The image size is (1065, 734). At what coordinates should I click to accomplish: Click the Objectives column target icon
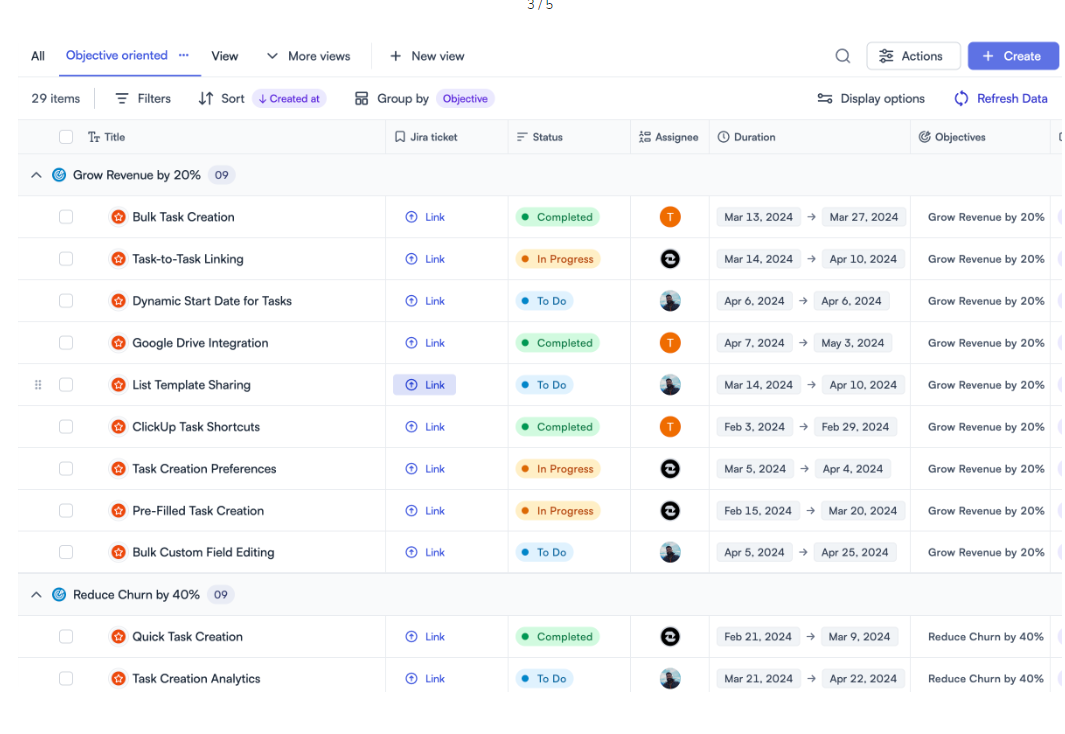pyautogui.click(x=924, y=137)
